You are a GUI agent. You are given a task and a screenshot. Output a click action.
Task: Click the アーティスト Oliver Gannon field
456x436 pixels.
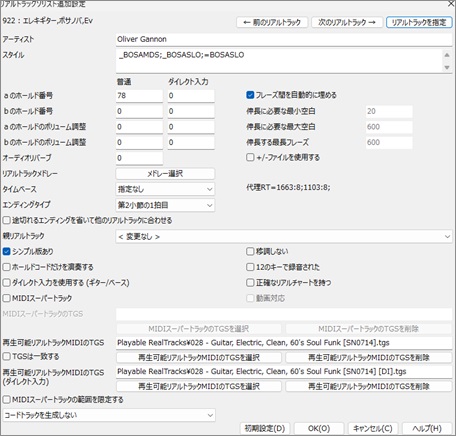tap(284, 39)
